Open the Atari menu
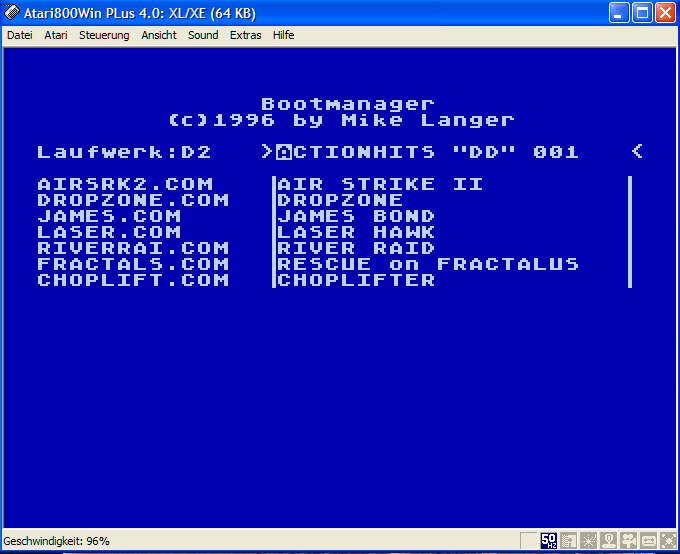 tap(56, 35)
